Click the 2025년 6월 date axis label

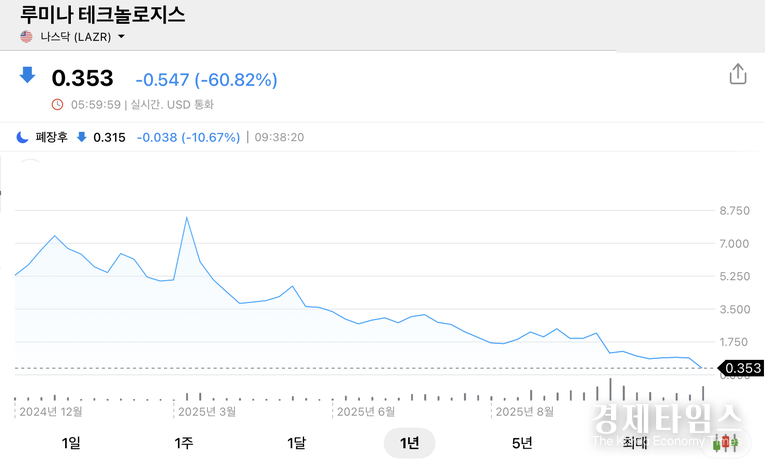click(x=367, y=411)
